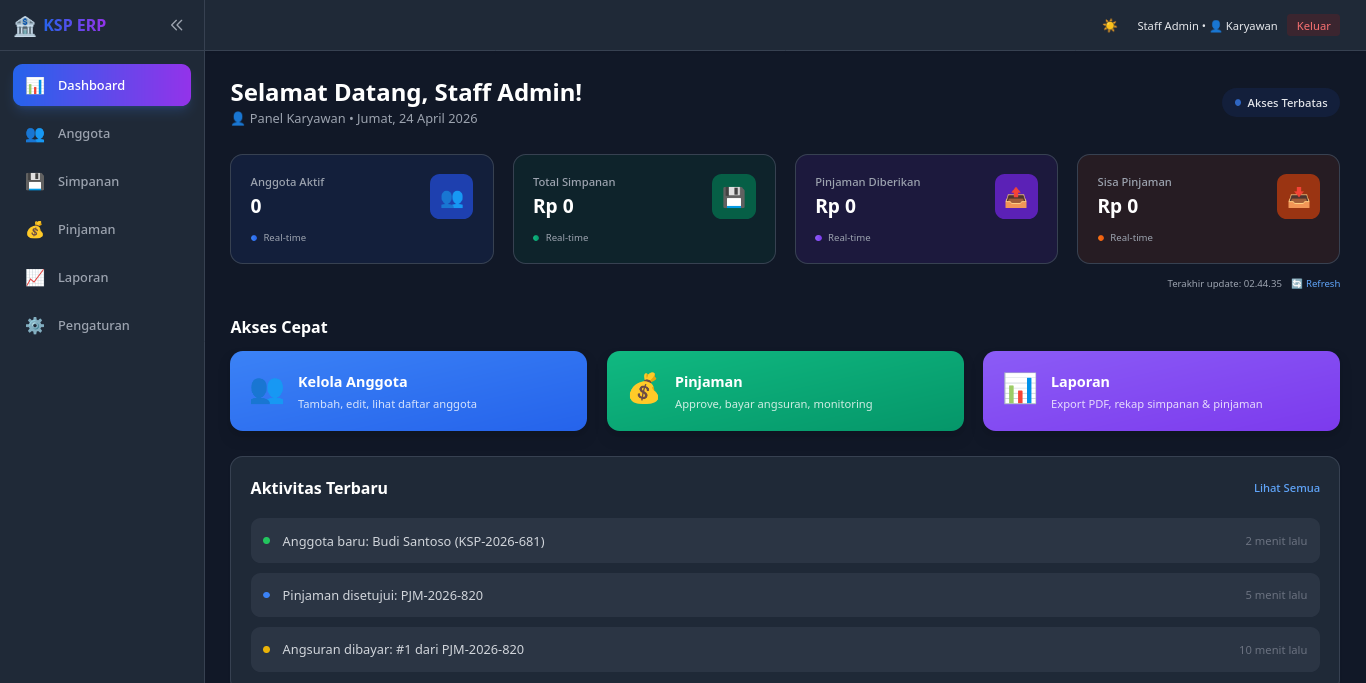Select activity Angsuran dibayar #1
1366x683 pixels.
pos(785,650)
